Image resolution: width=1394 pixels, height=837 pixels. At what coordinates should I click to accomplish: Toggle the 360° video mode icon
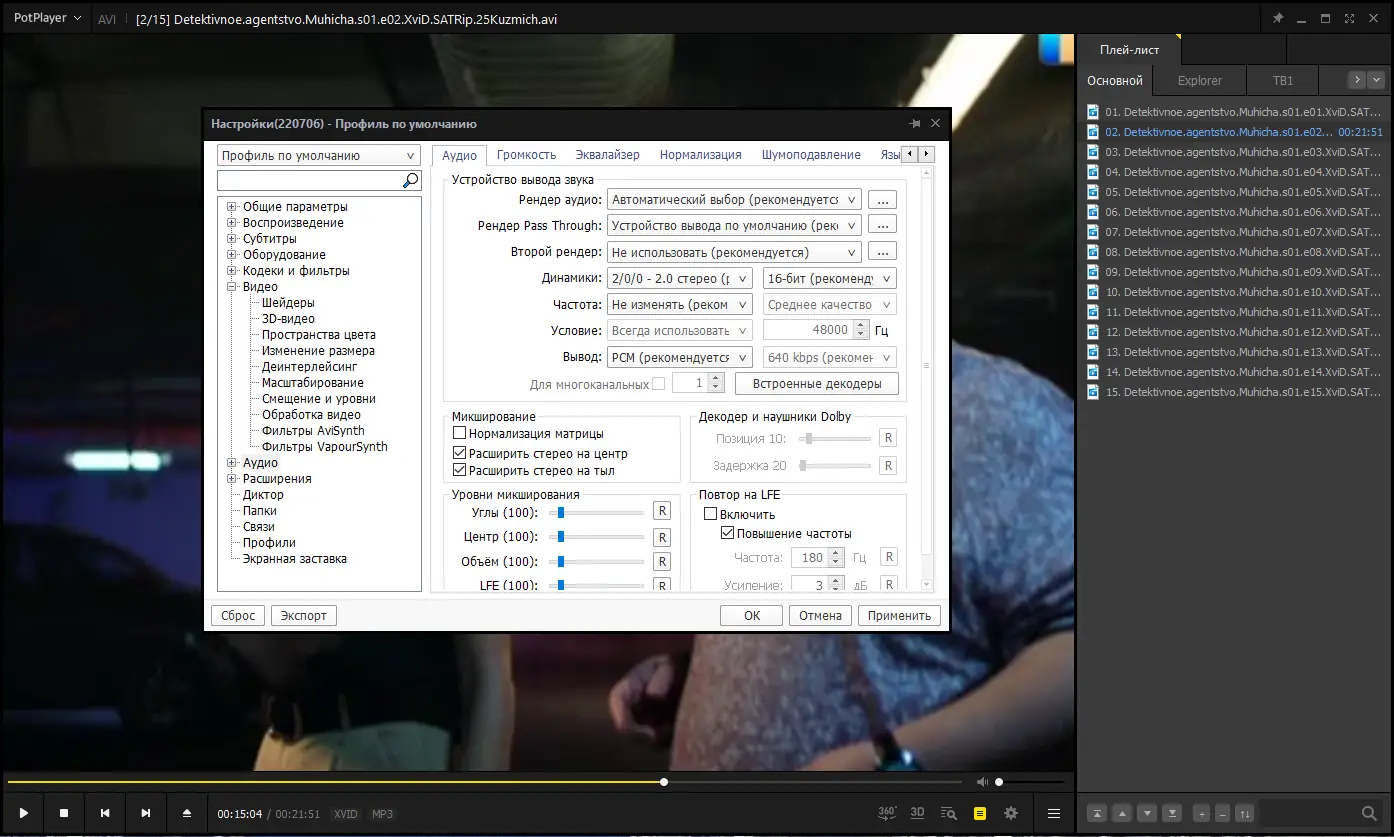click(x=887, y=813)
